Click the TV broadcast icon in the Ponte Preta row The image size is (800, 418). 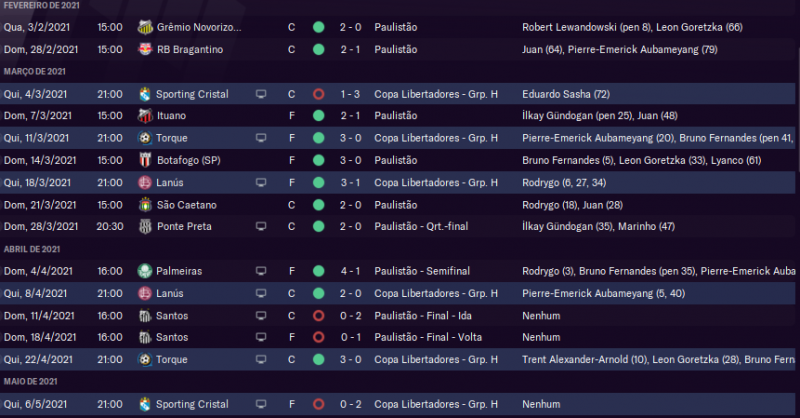click(261, 226)
